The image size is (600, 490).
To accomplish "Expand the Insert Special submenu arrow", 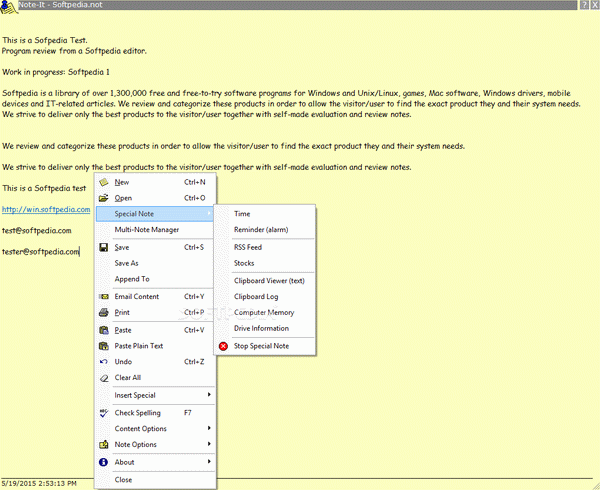I will [209, 394].
